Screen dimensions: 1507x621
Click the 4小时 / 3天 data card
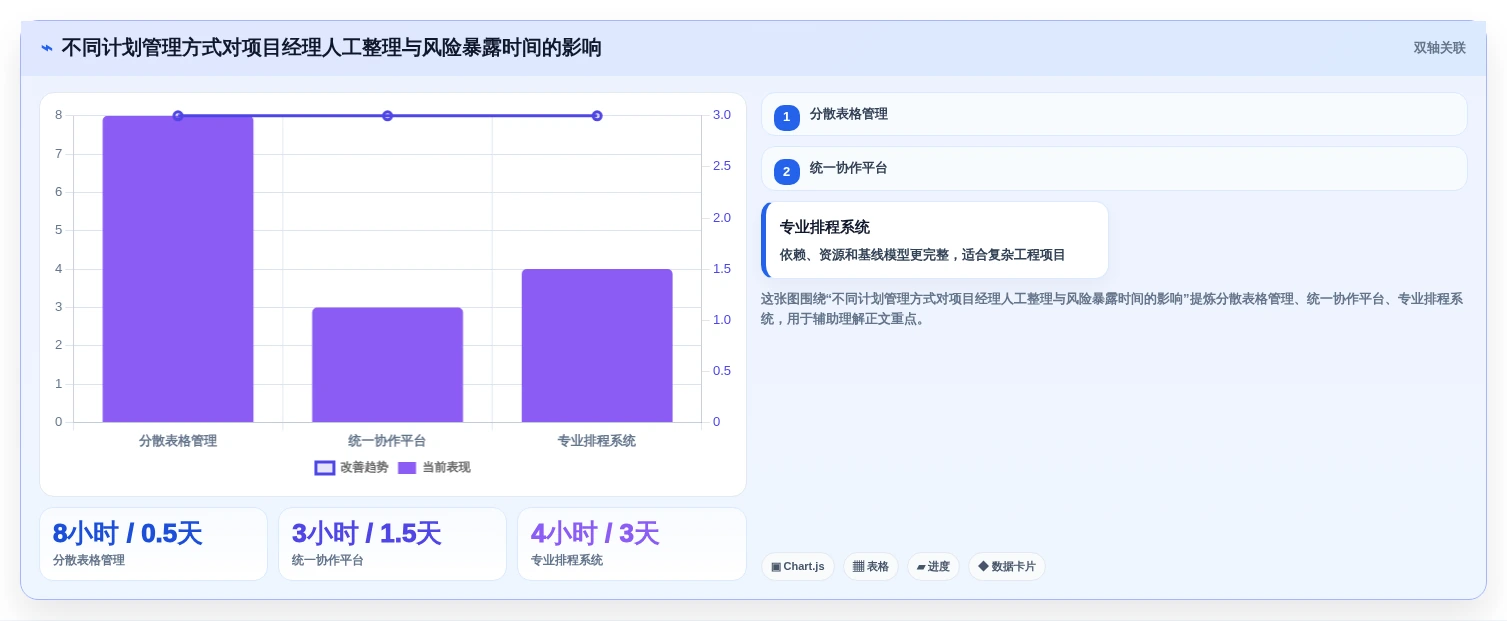[632, 544]
